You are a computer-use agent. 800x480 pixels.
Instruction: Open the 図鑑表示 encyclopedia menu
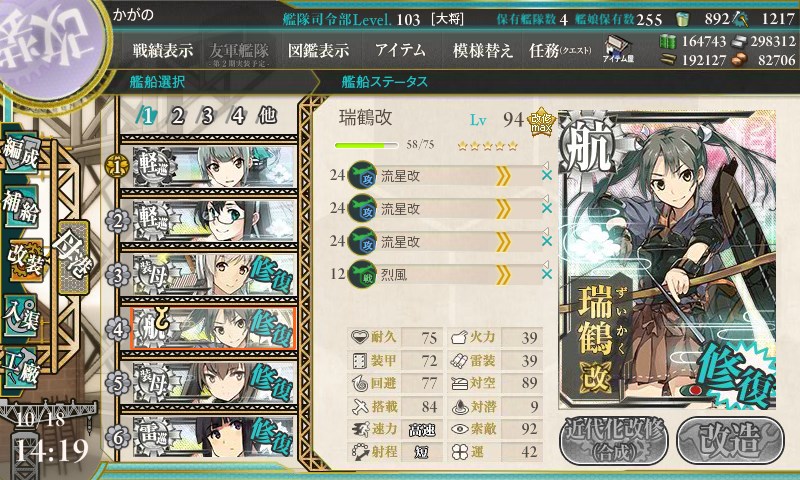[x=318, y=50]
